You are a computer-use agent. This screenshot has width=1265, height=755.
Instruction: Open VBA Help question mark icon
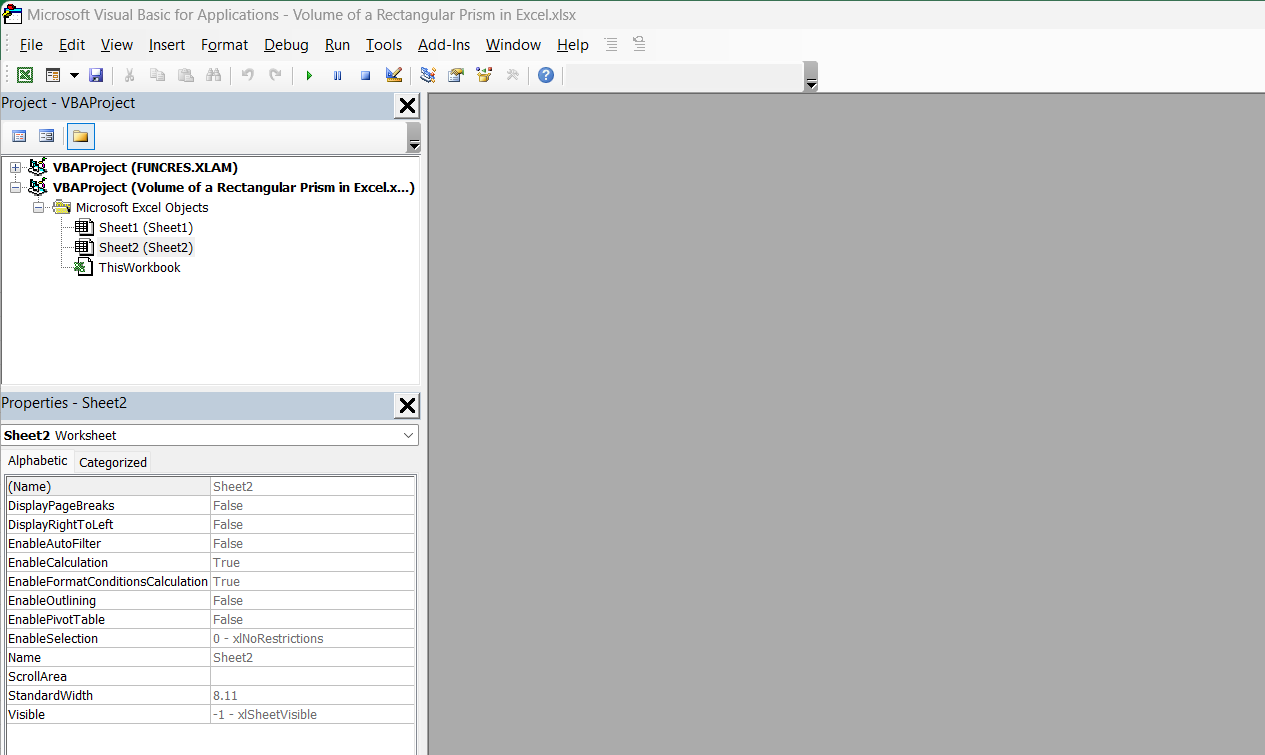pyautogui.click(x=546, y=75)
